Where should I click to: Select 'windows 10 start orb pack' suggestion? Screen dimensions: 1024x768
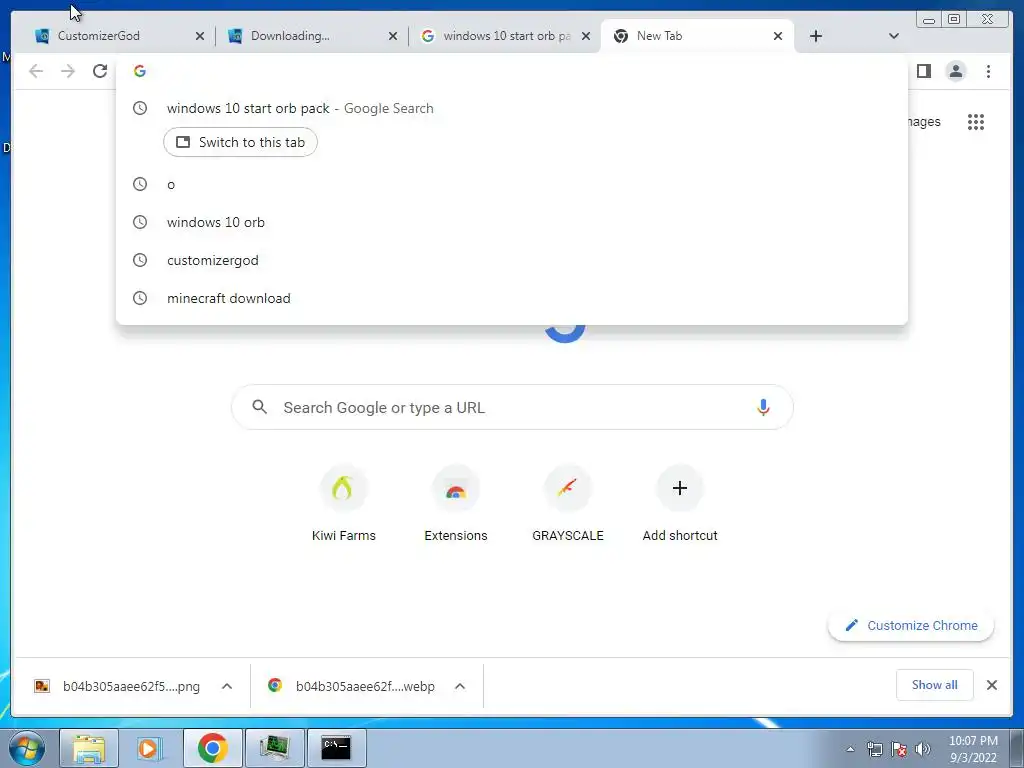[511, 108]
